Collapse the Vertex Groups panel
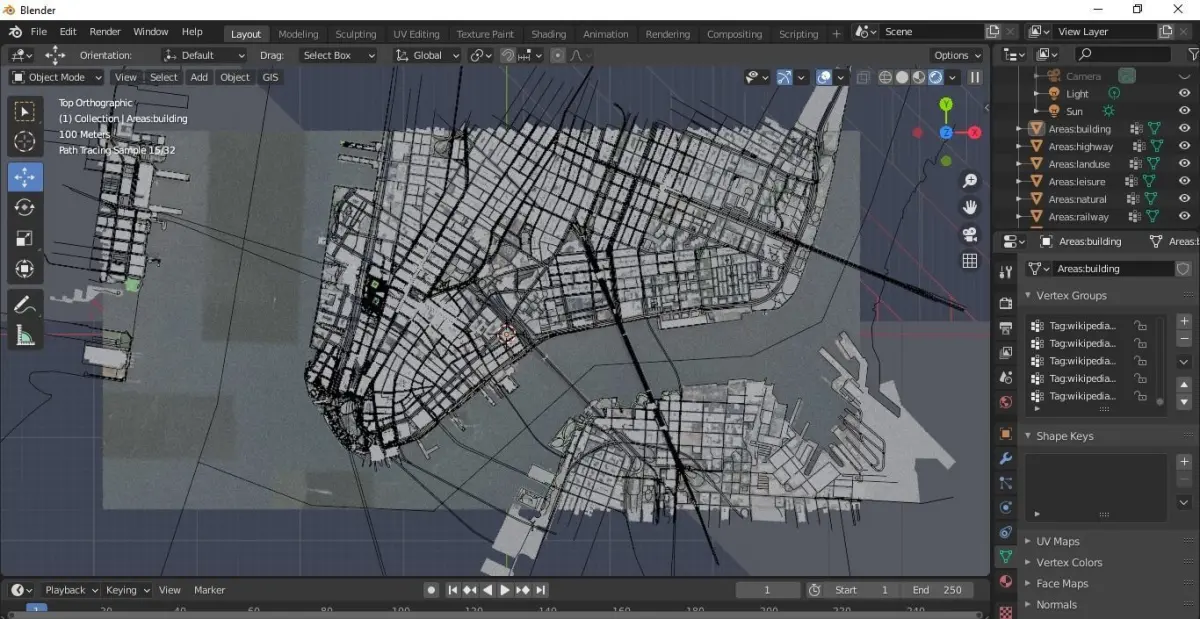Screen dimensions: 1200x619 (x=1071, y=295)
